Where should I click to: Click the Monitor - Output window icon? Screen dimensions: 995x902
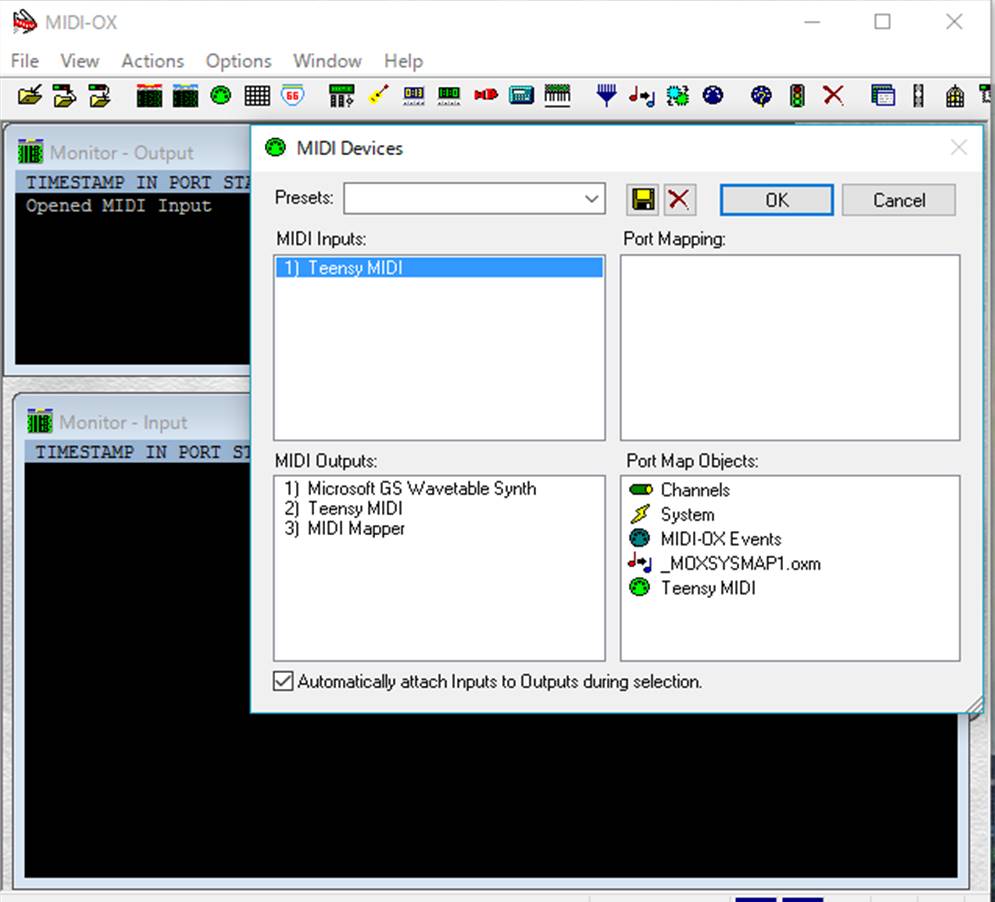point(30,152)
